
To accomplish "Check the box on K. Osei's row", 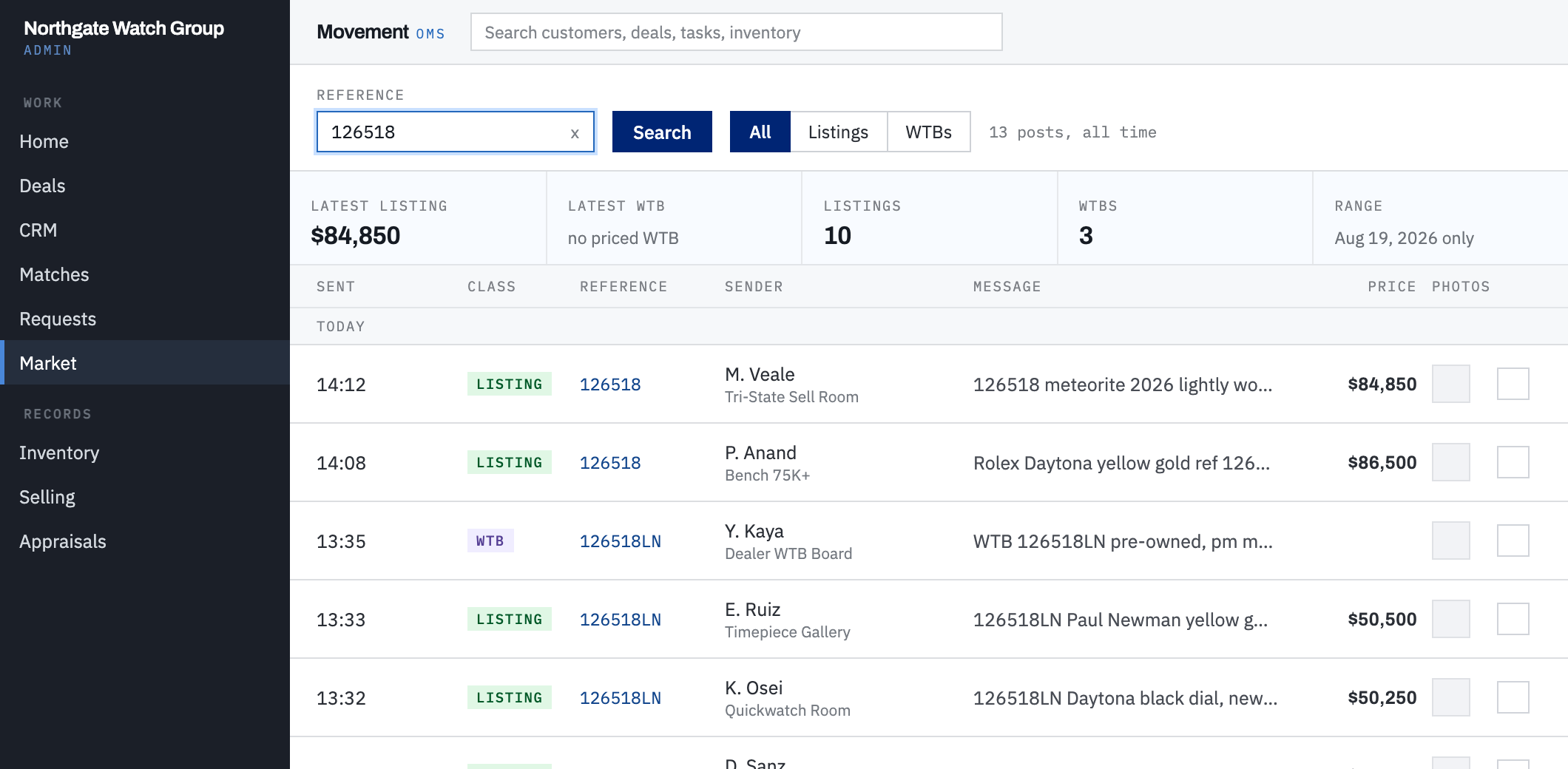I will pyautogui.click(x=1513, y=697).
